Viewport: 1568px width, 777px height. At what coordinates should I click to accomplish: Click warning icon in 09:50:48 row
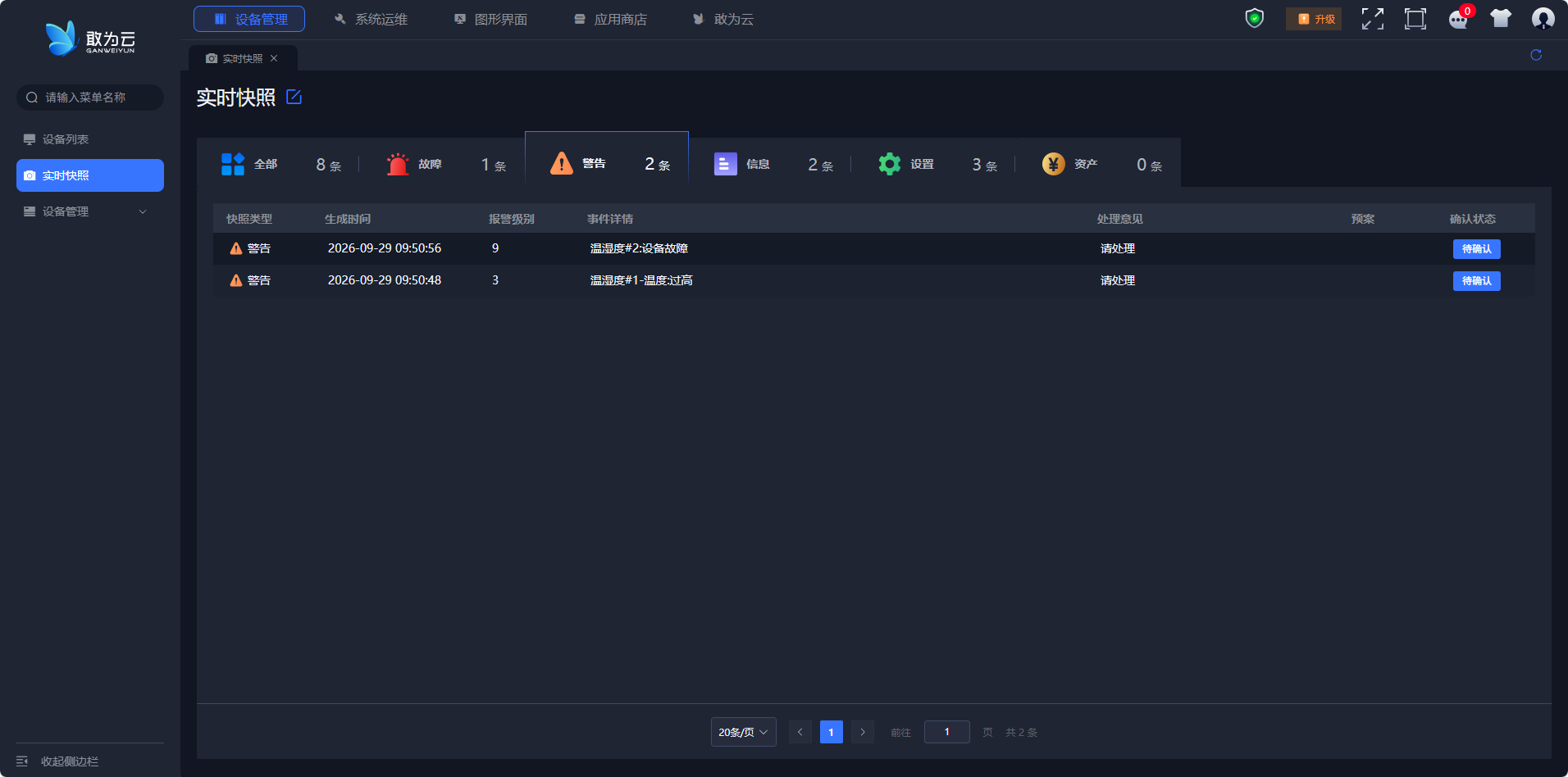point(236,280)
